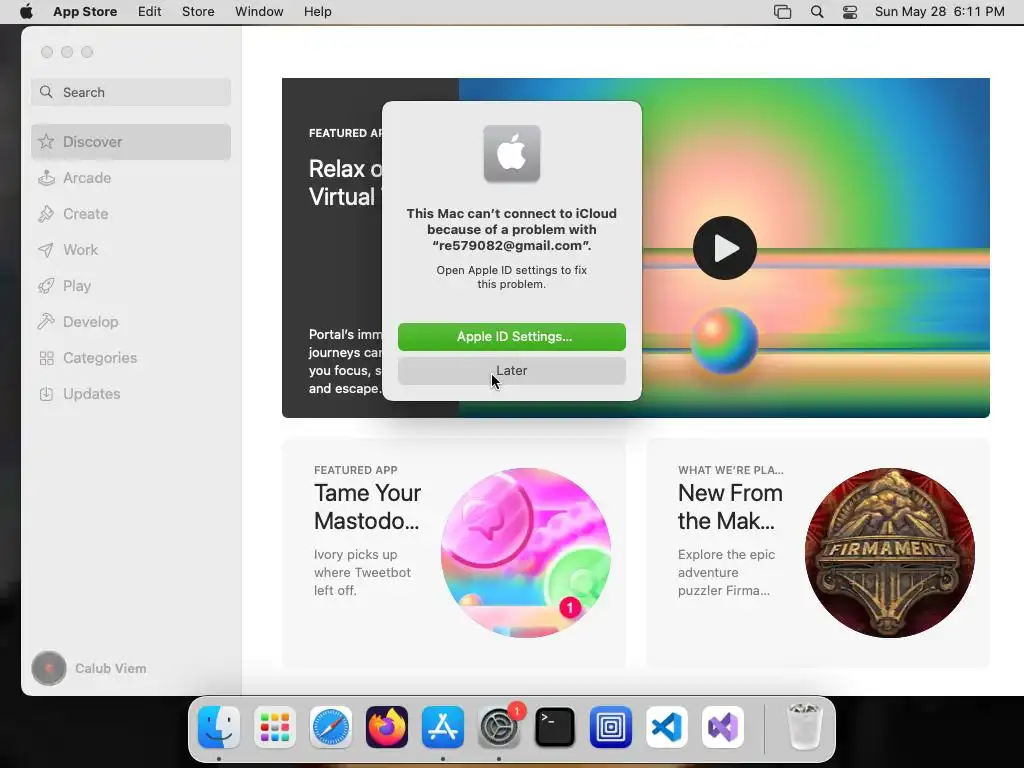
Task: Open Control Center in the menu bar
Action: [850, 12]
